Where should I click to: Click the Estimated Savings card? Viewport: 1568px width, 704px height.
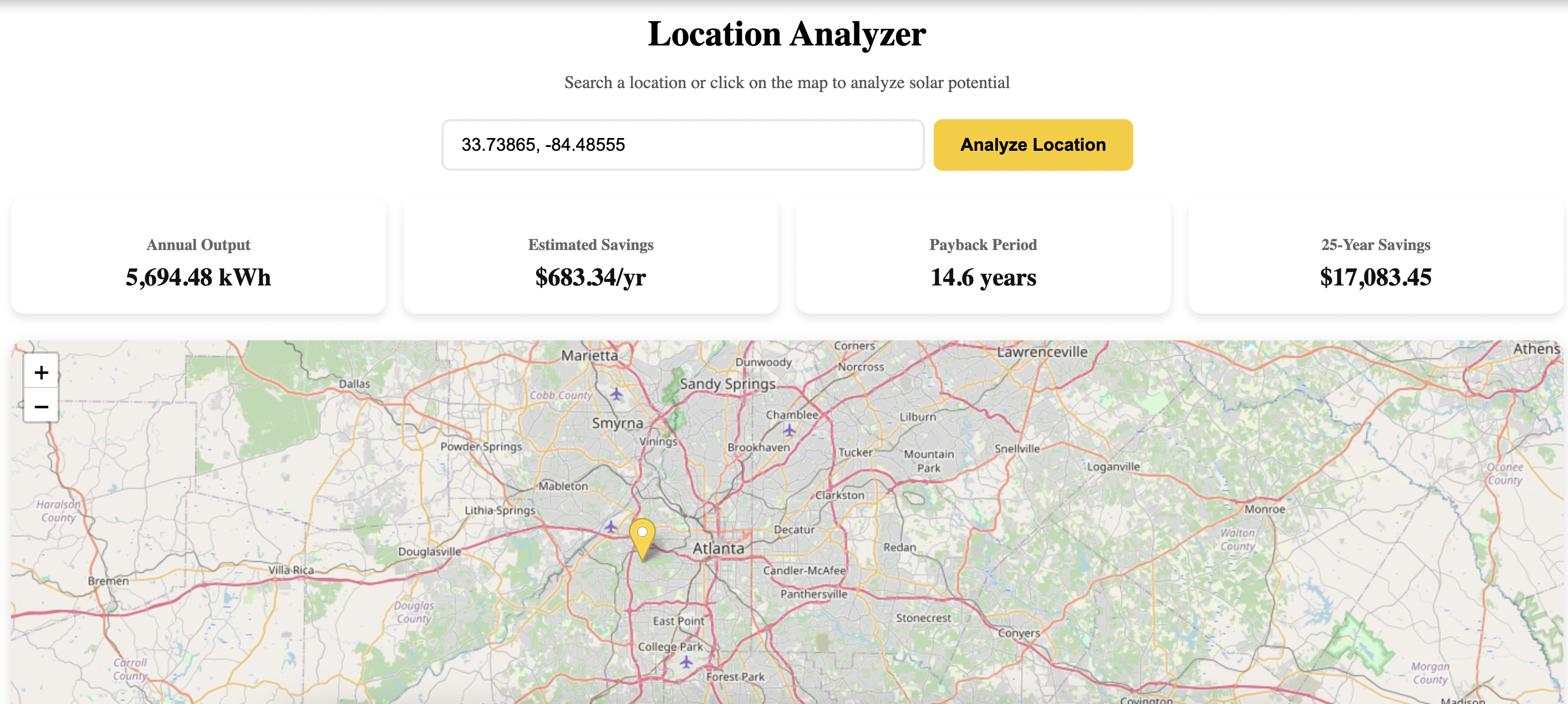(590, 256)
